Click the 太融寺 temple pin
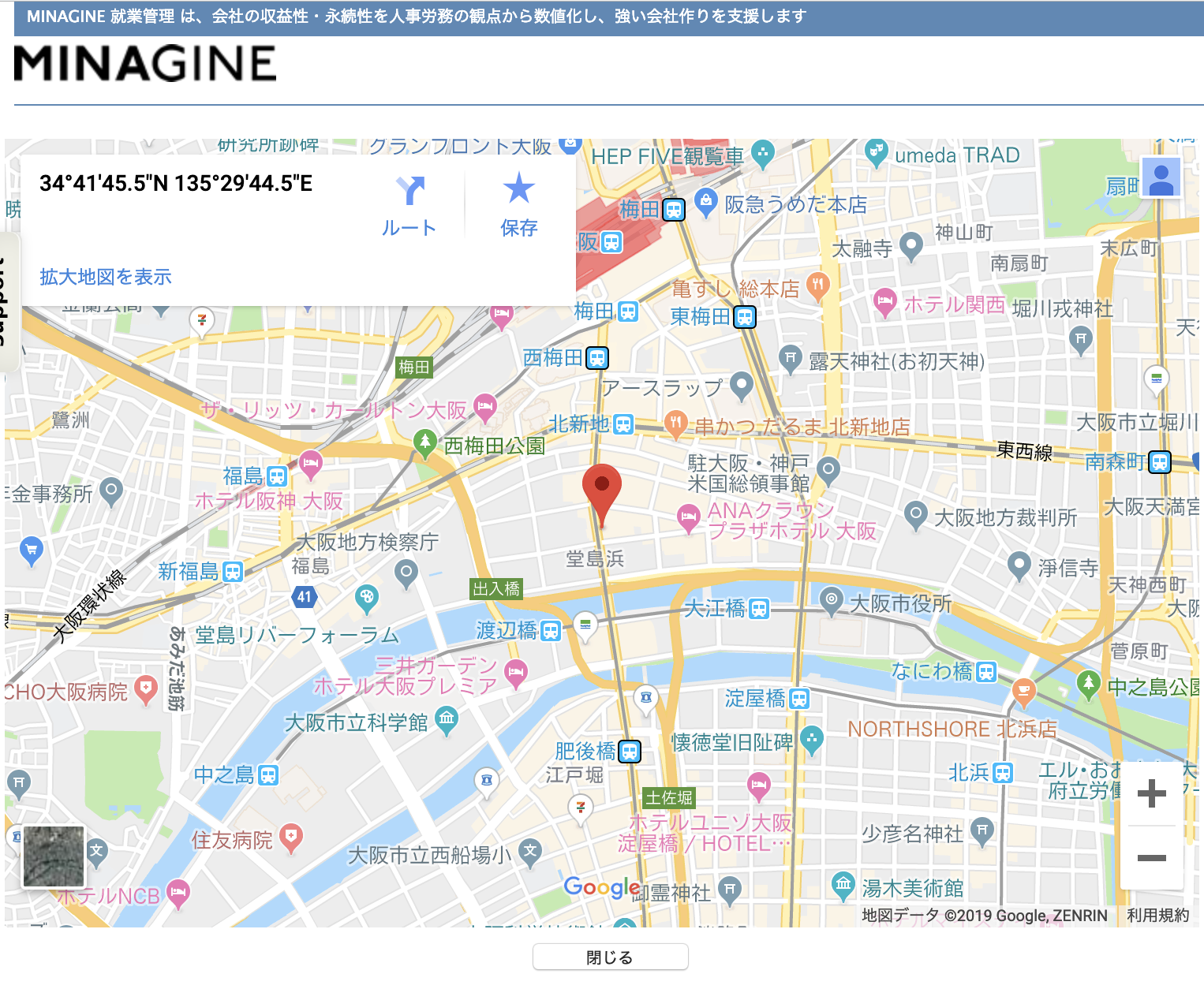Screen dimensions: 1204x1000 911,247
